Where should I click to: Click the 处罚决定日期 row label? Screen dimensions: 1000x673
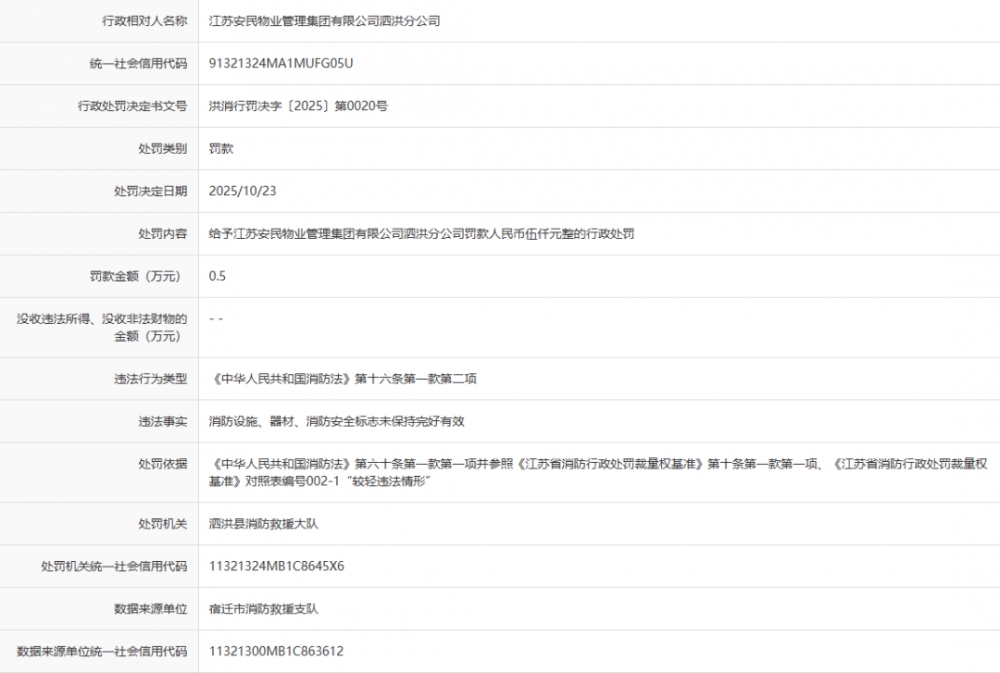click(x=150, y=191)
